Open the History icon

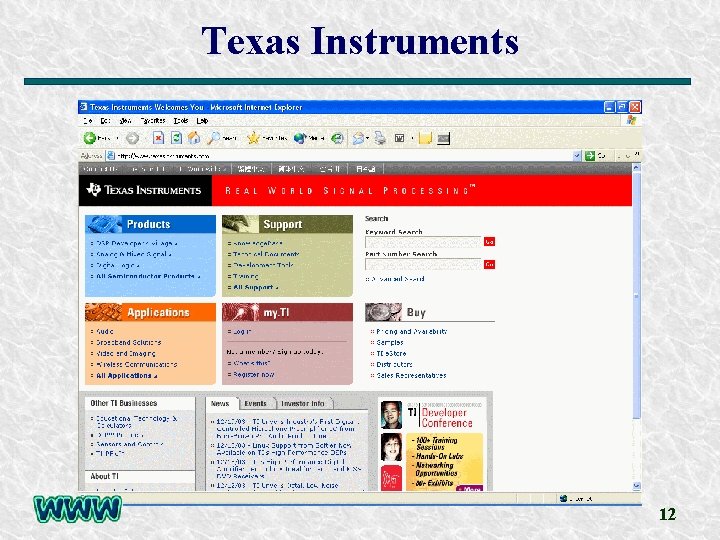click(338, 138)
